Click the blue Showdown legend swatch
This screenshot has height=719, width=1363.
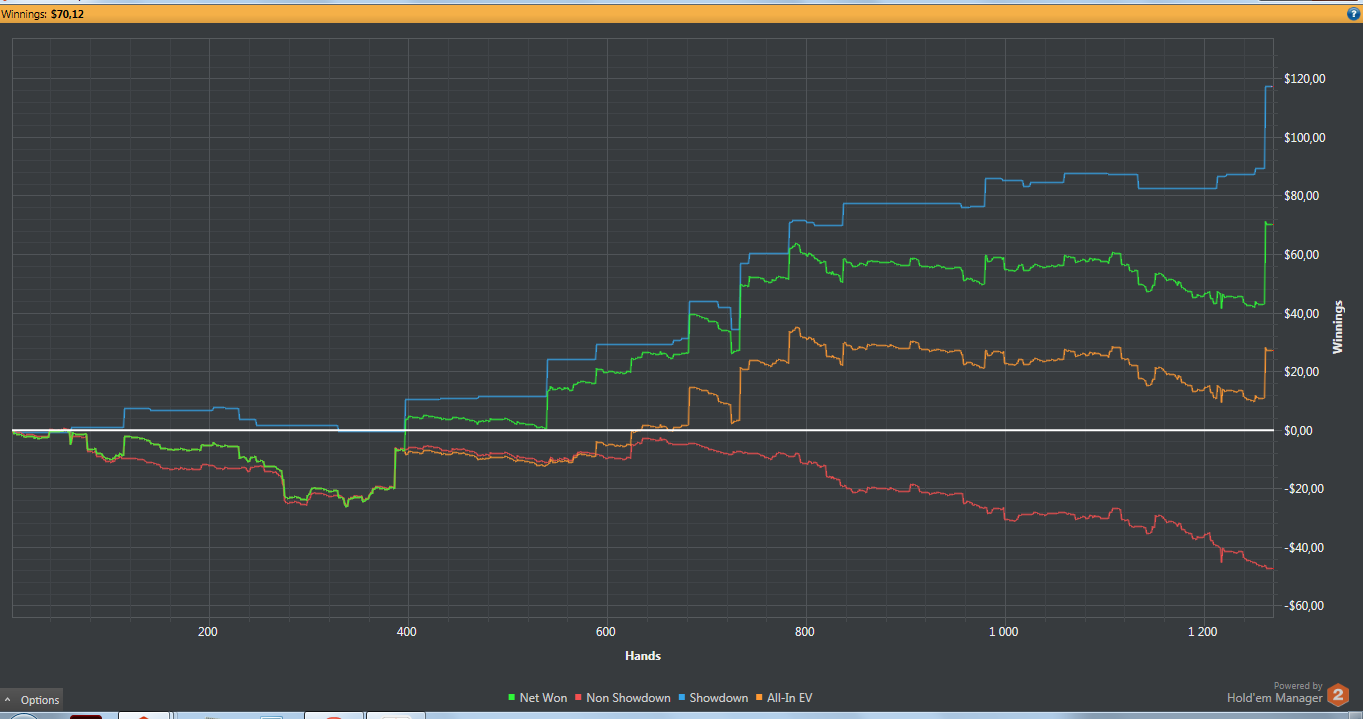[x=684, y=698]
